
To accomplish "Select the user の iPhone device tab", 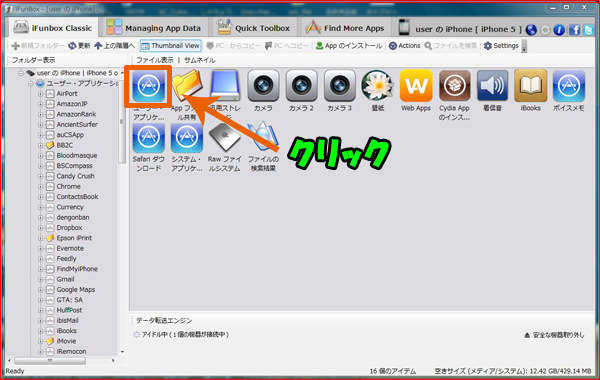I will (460, 29).
